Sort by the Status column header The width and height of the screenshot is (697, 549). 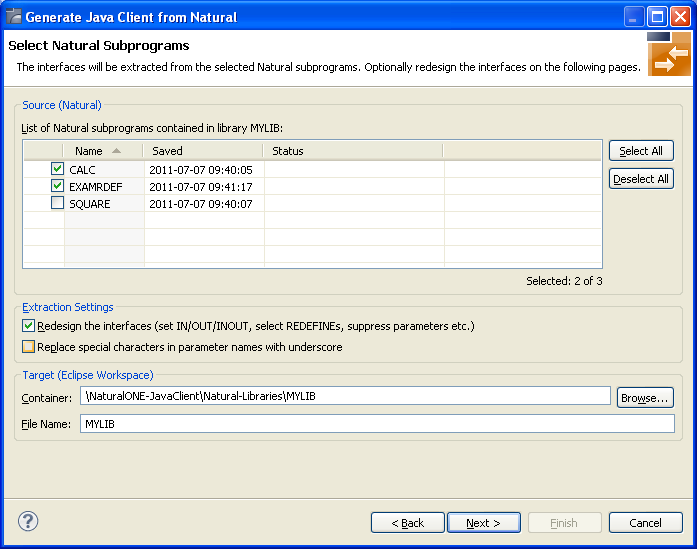pos(353,151)
